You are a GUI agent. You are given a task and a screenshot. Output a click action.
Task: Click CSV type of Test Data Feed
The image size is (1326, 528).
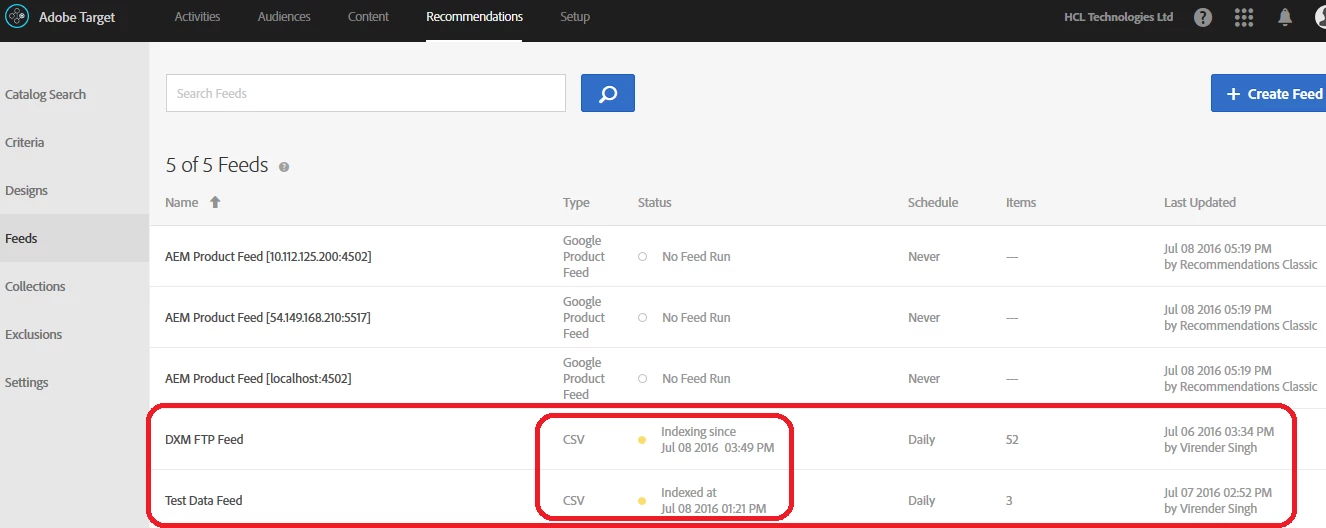[574, 501]
